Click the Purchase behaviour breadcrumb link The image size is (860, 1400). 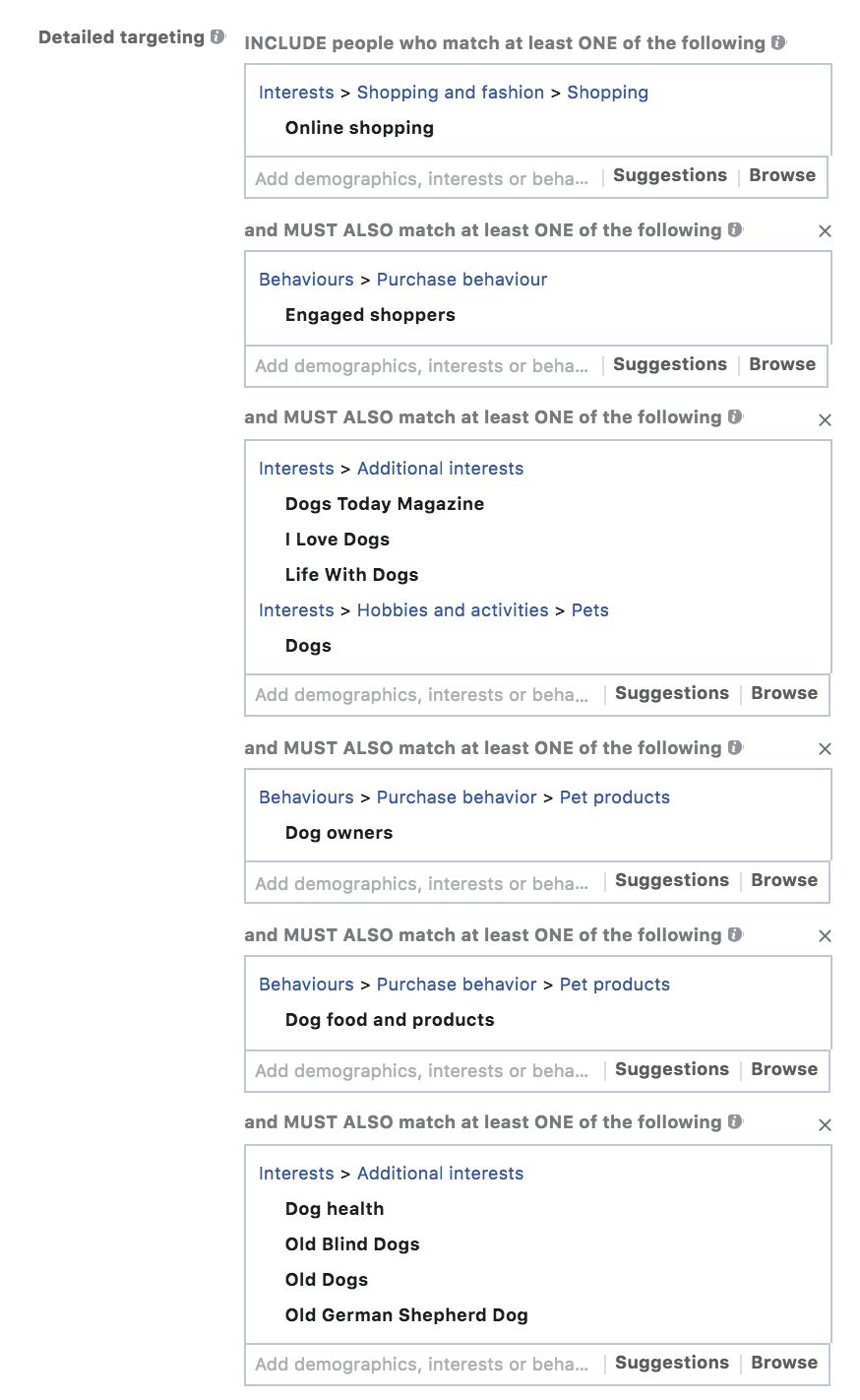click(x=461, y=280)
